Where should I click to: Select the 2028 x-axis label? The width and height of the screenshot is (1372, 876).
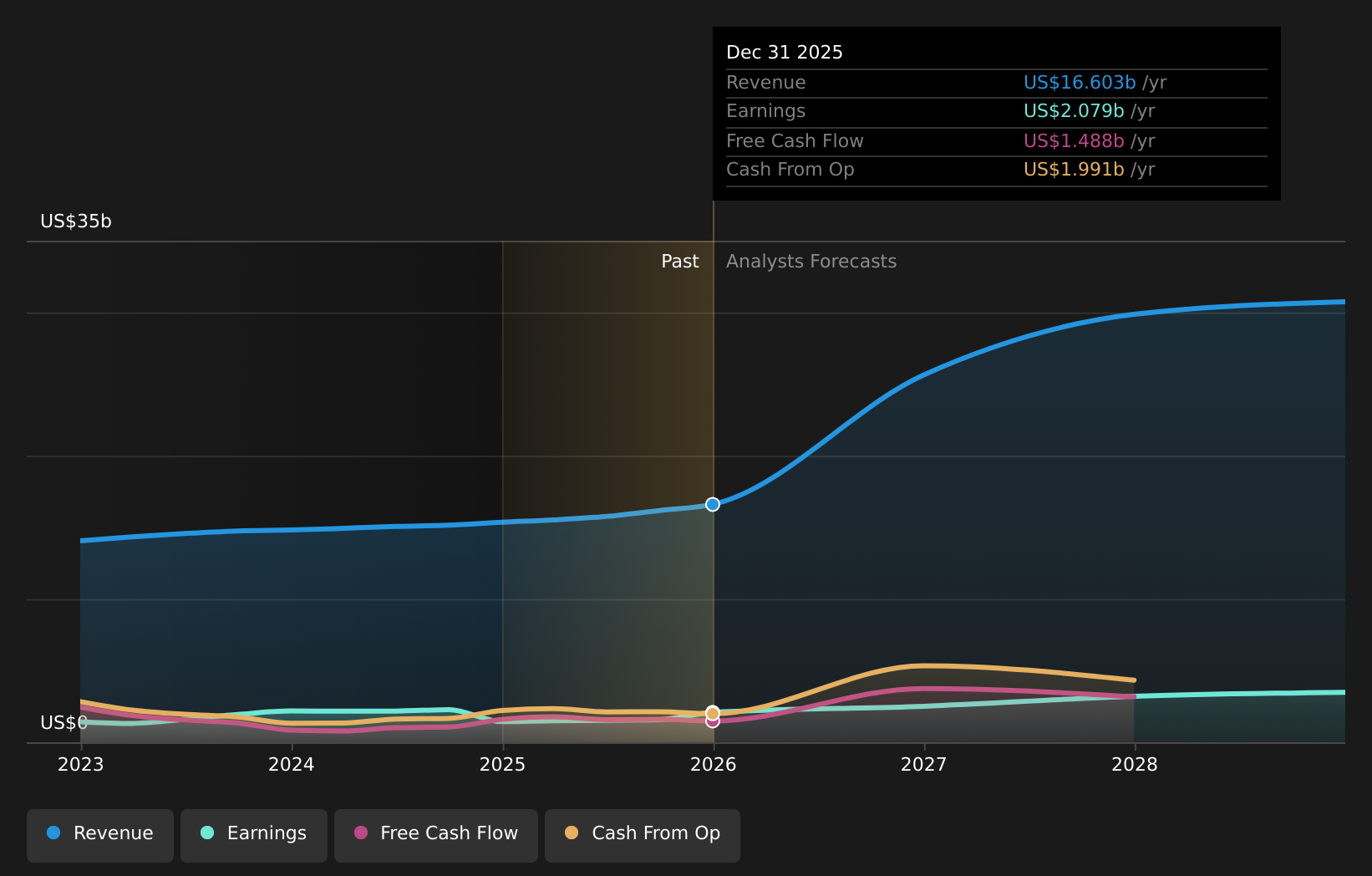[1134, 765]
